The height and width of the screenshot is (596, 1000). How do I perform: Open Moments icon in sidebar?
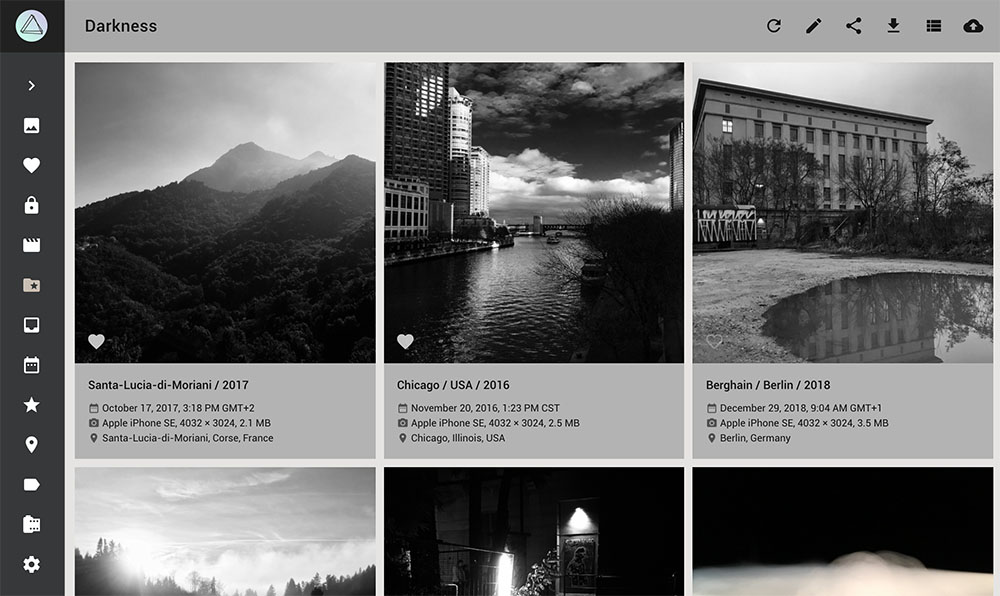point(31,325)
